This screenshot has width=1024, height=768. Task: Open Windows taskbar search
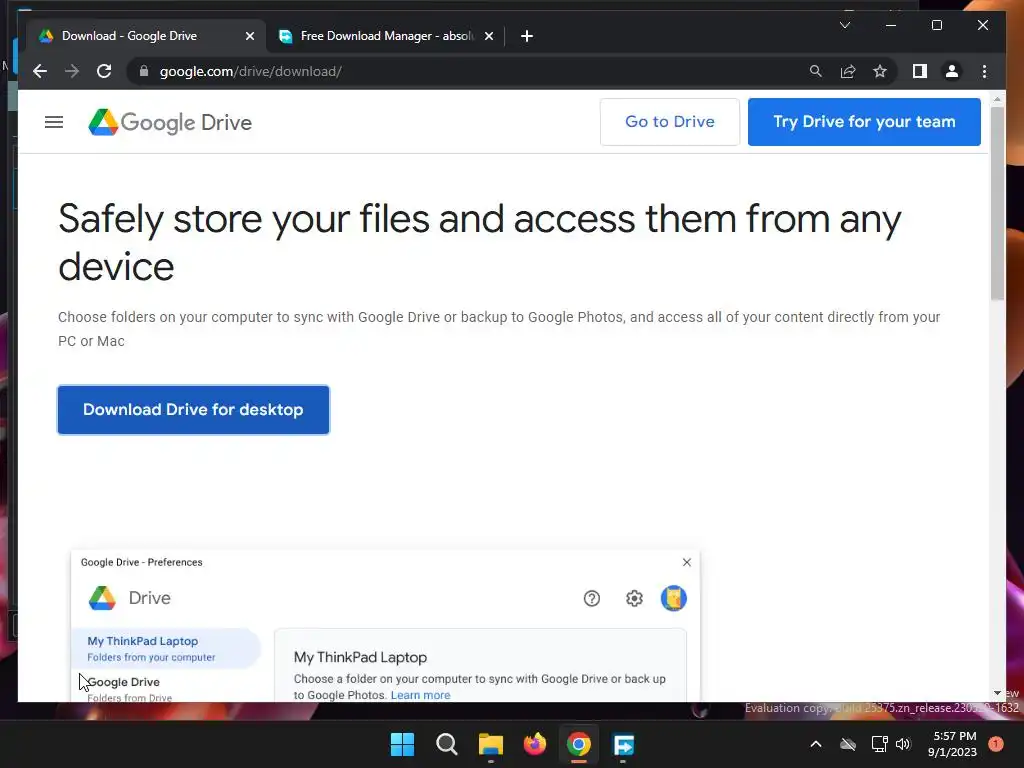click(x=447, y=744)
